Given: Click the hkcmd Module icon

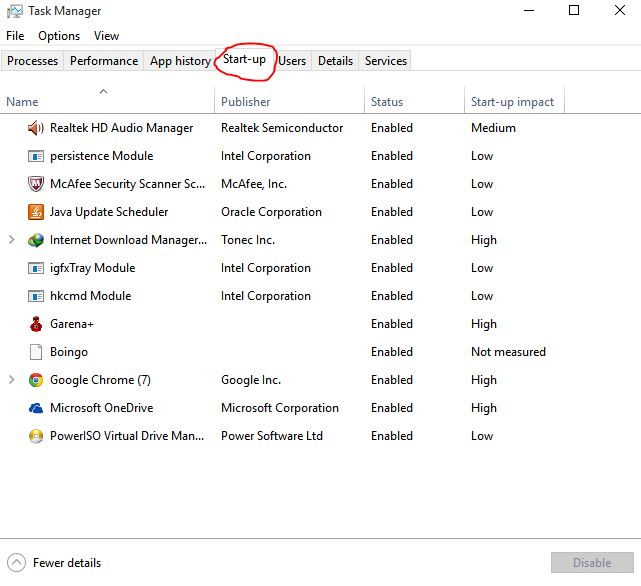Looking at the screenshot, I should [x=36, y=296].
